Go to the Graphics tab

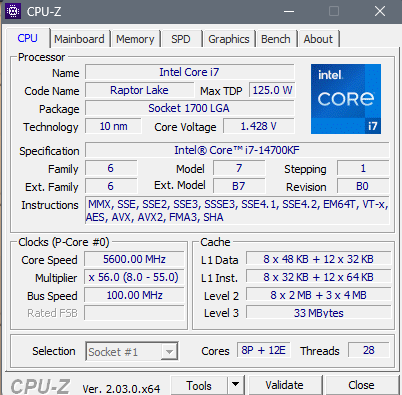229,39
